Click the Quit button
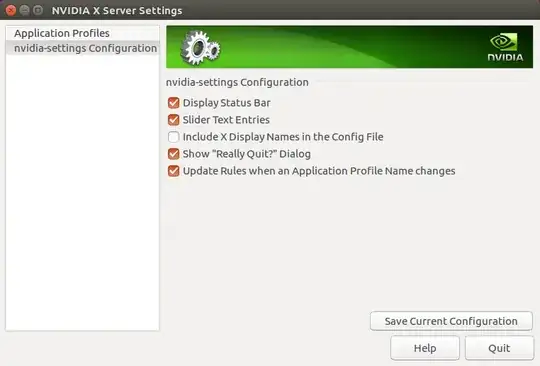 point(499,348)
